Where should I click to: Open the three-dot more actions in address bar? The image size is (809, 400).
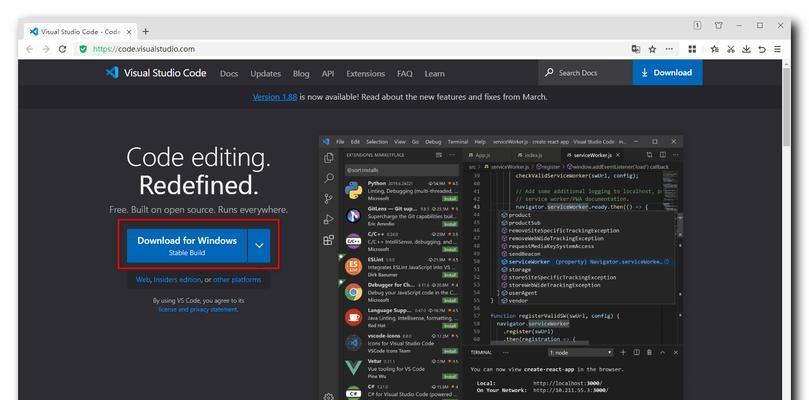669,49
